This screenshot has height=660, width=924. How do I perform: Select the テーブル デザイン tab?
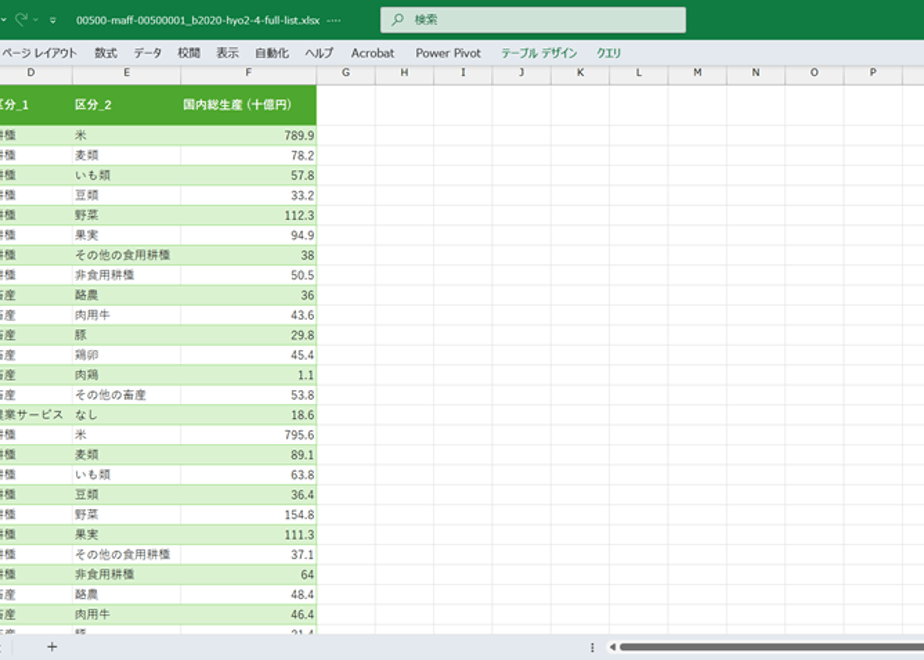[x=539, y=53]
